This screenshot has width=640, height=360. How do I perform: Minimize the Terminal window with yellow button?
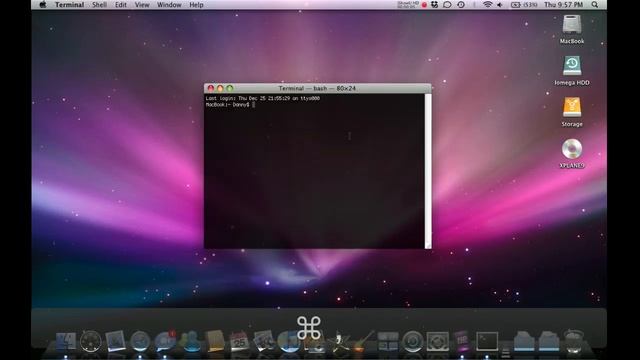click(220, 88)
